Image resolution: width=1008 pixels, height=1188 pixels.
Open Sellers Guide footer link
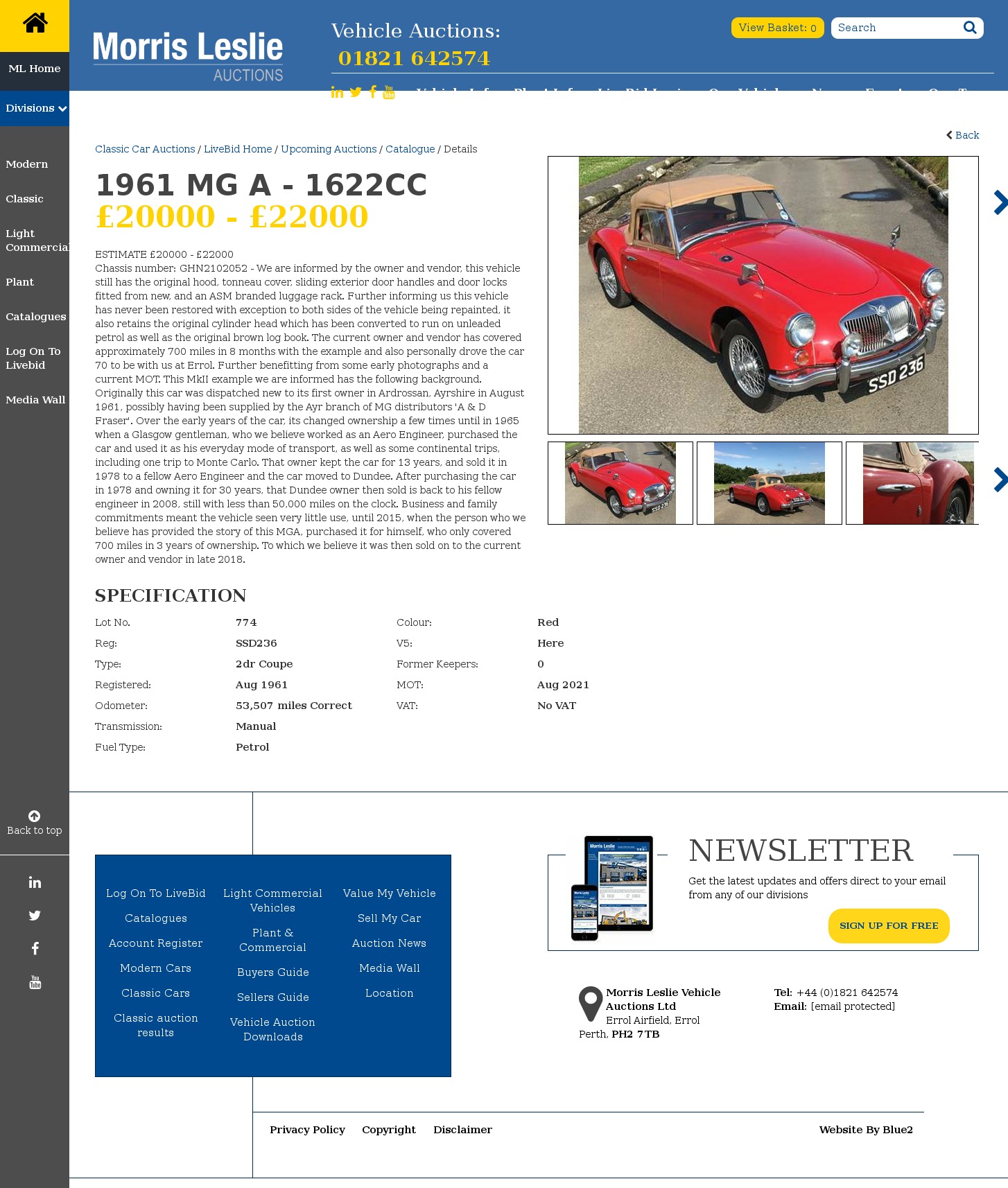click(273, 997)
